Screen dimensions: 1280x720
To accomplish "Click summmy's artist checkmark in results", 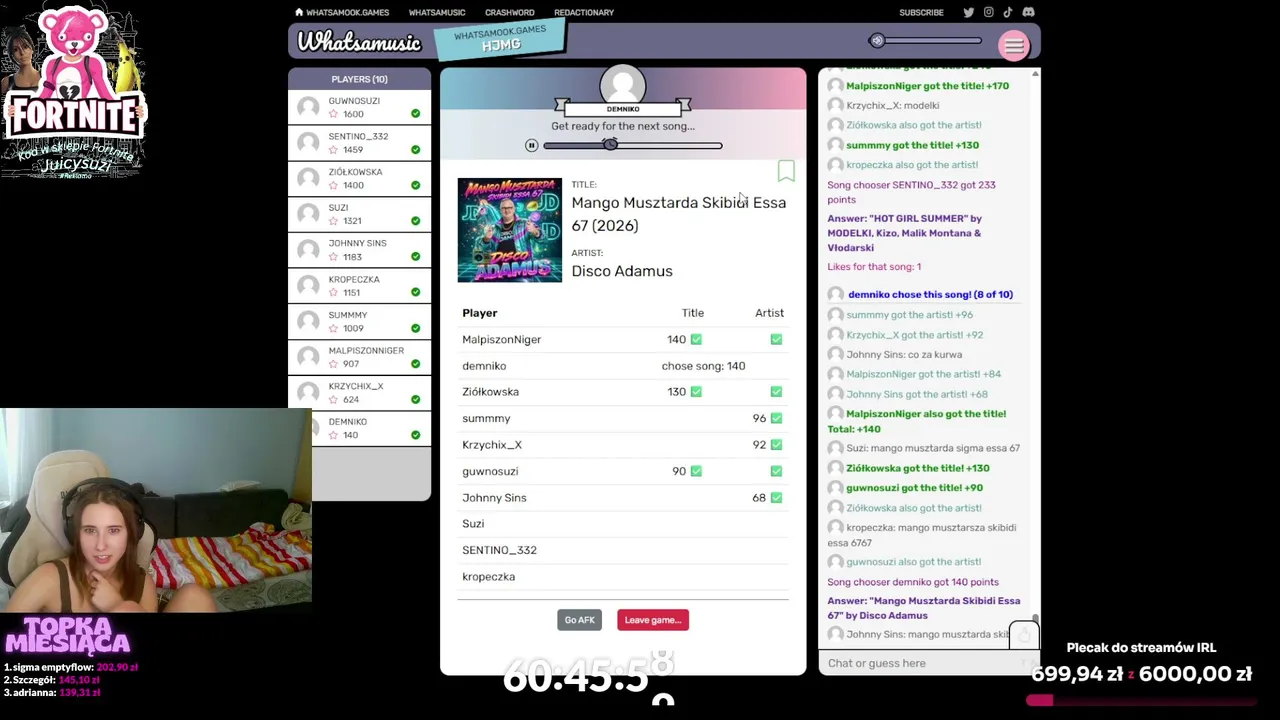I will pos(776,419).
